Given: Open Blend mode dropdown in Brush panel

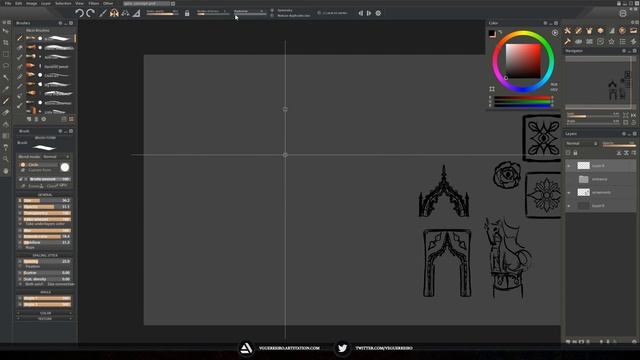Looking at the screenshot, I should [56, 157].
